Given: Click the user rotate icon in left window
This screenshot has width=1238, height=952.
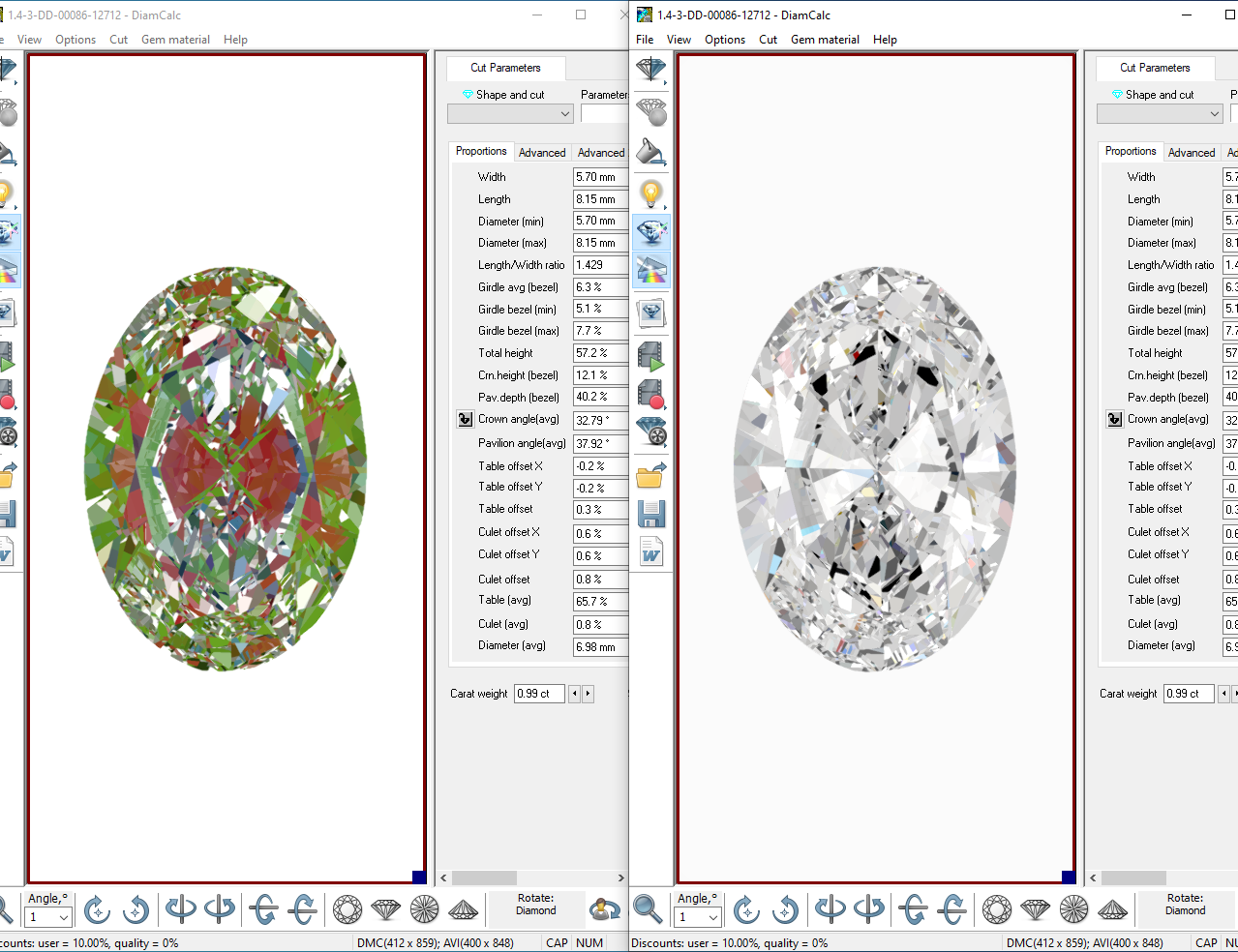Looking at the screenshot, I should [605, 909].
